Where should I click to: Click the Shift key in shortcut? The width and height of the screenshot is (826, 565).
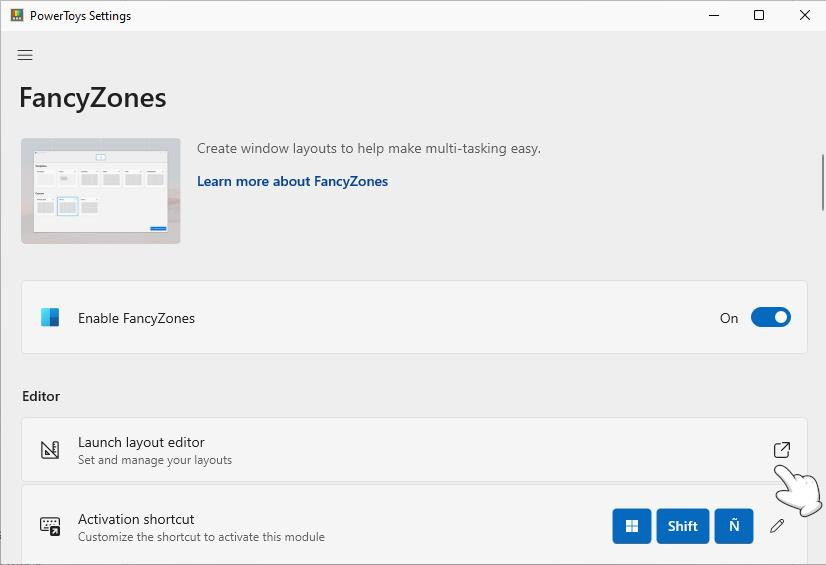683,526
